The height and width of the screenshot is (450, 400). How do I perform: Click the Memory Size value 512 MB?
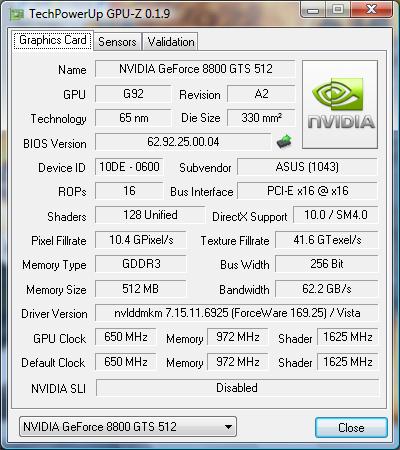click(x=141, y=289)
